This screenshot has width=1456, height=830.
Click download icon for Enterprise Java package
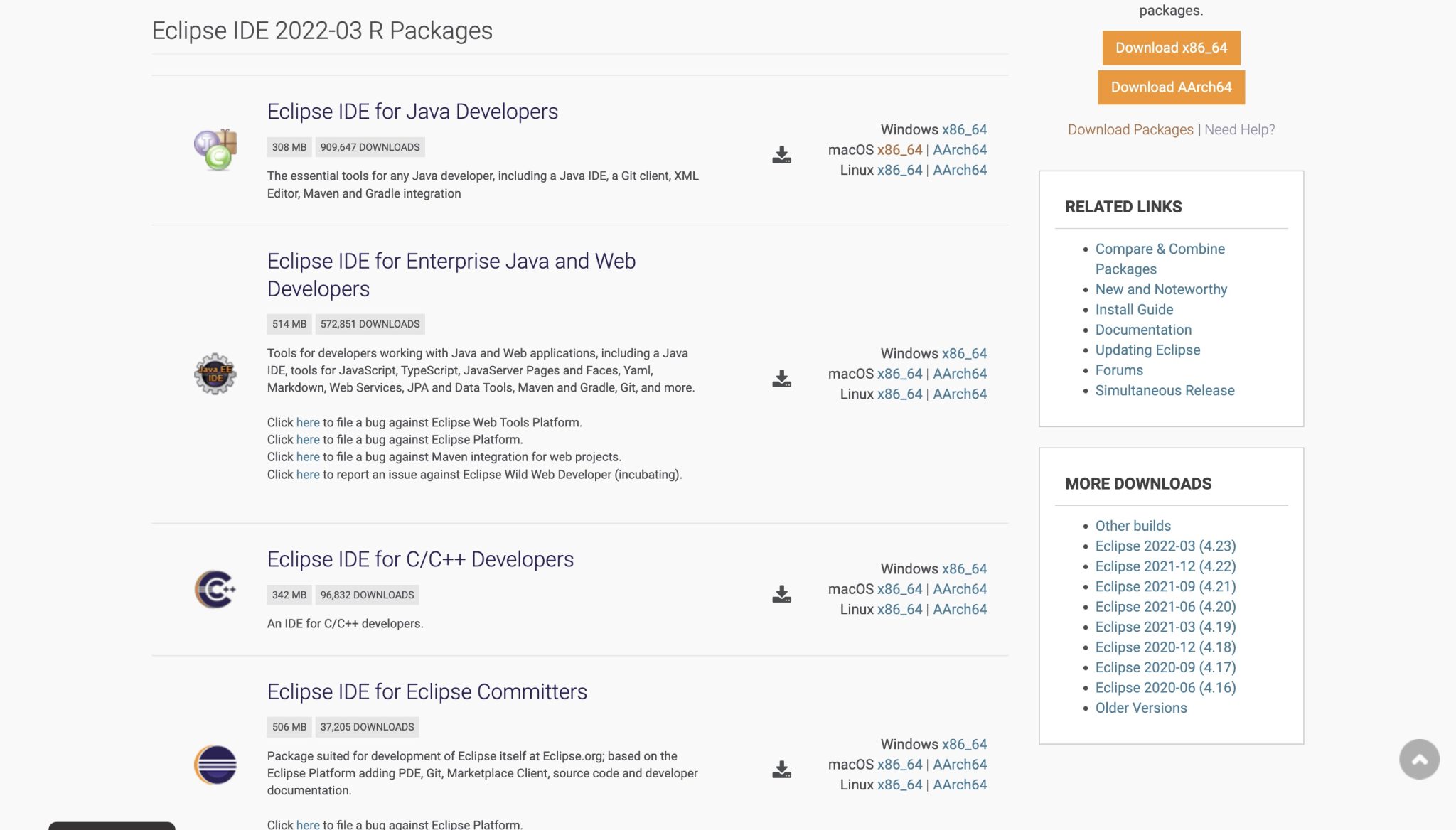point(781,379)
